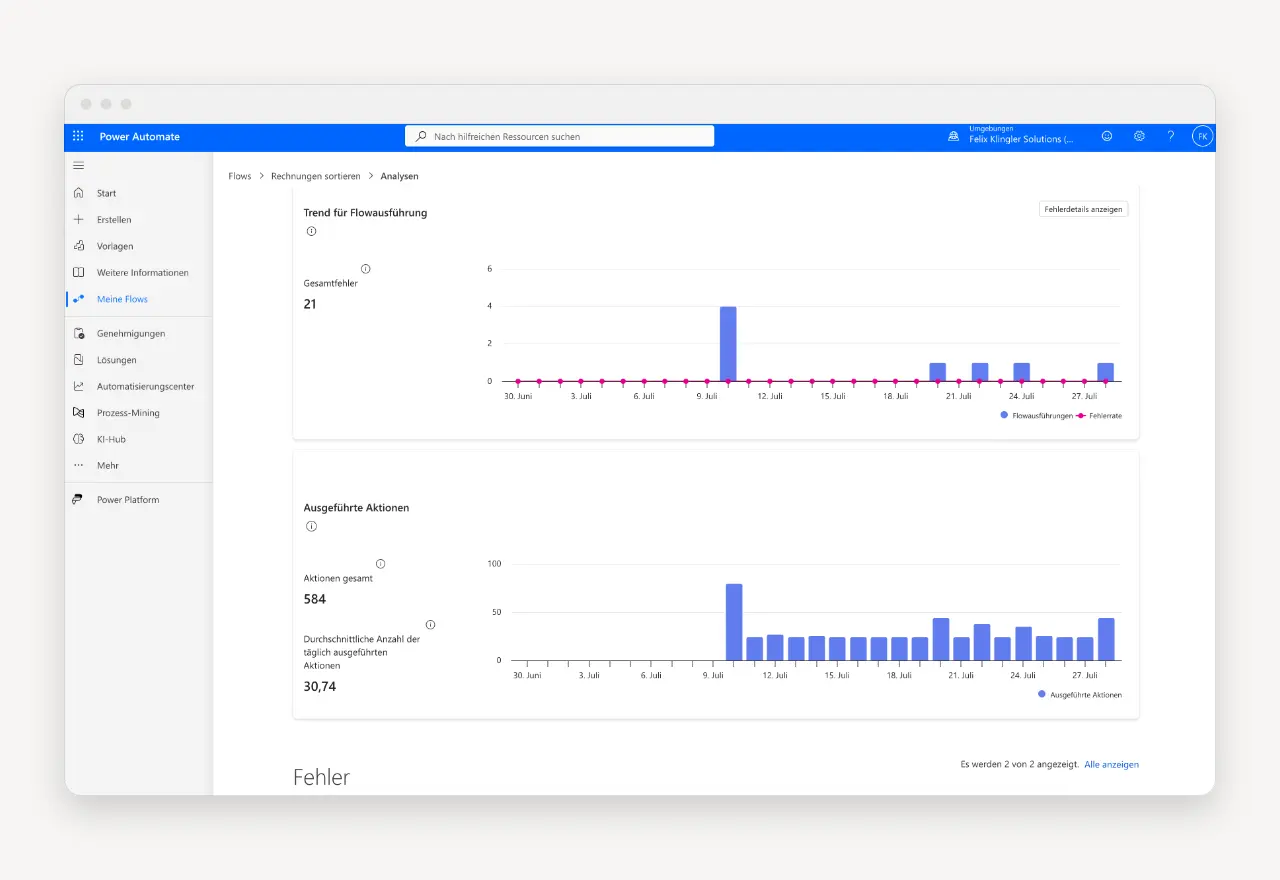Click the Prozess-Mining icon
Image resolution: width=1280 pixels, height=880 pixels.
click(78, 413)
